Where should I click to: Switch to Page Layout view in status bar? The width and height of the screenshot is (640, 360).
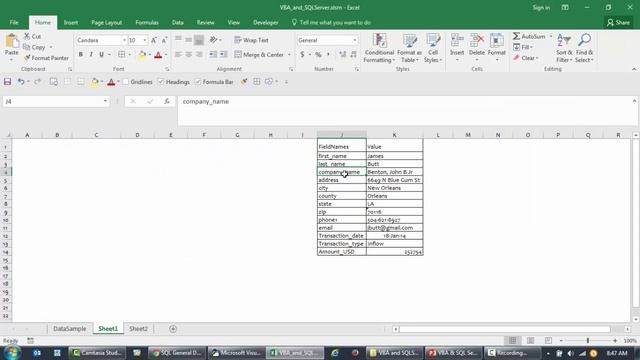tap(530, 340)
